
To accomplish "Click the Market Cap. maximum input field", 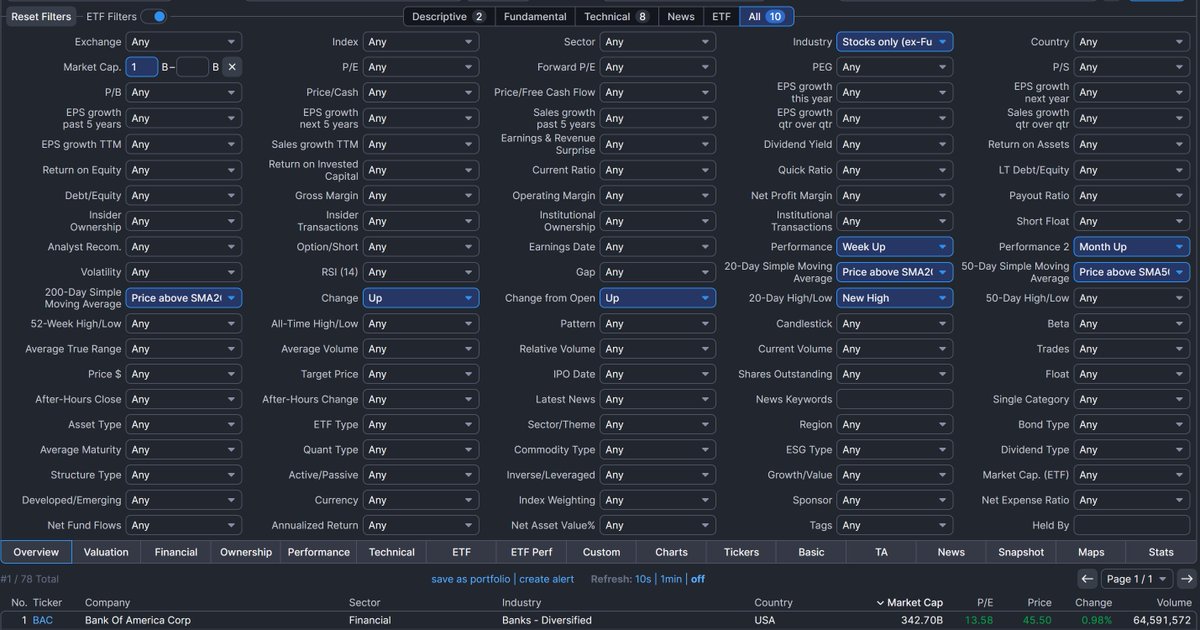I will pos(192,67).
